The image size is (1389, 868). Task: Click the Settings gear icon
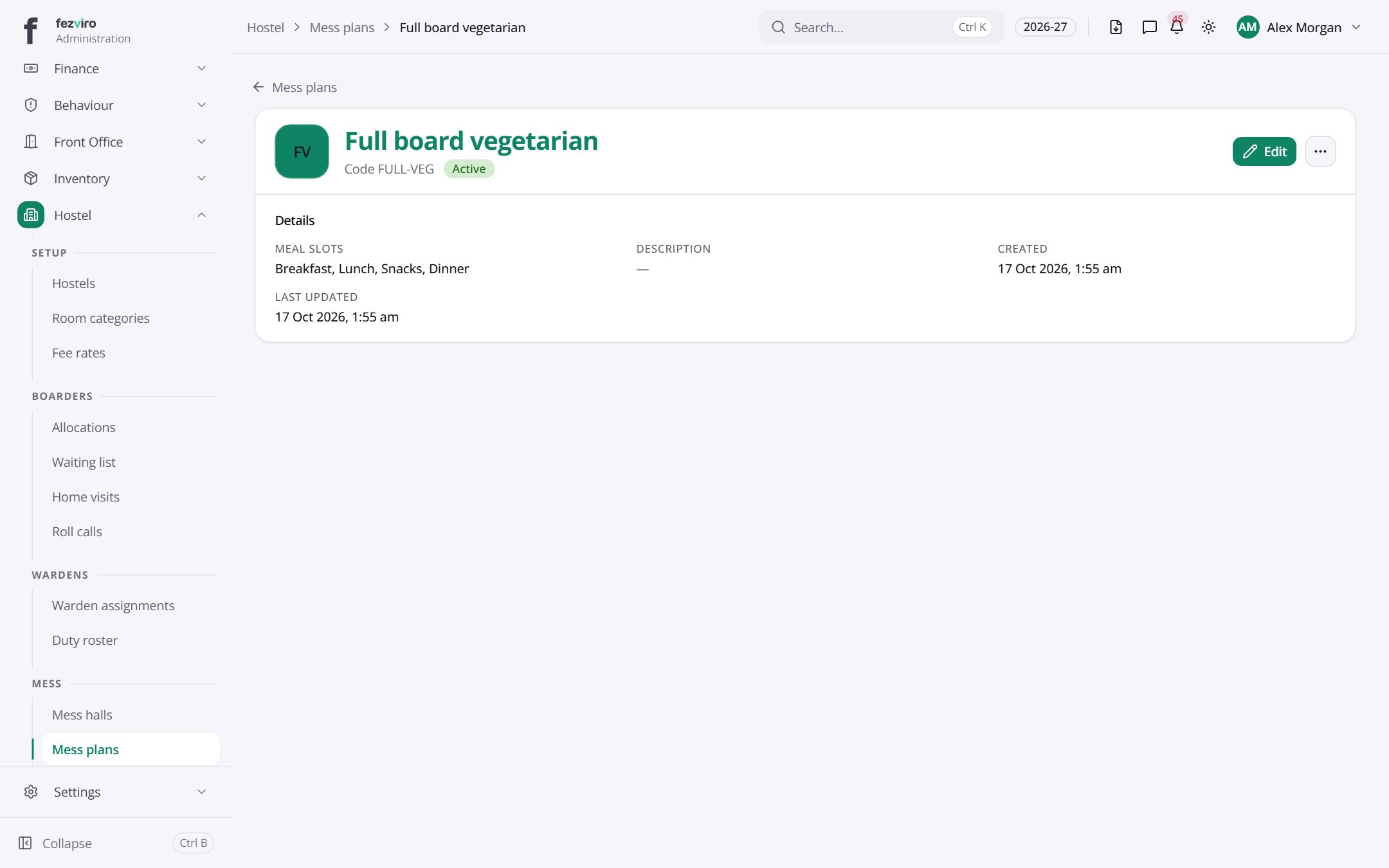click(31, 791)
